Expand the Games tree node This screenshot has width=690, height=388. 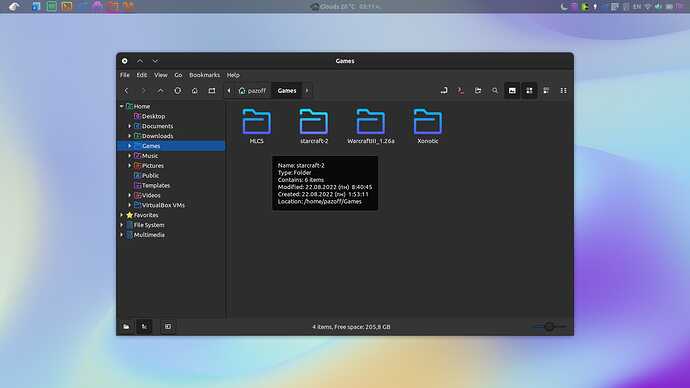[130, 146]
